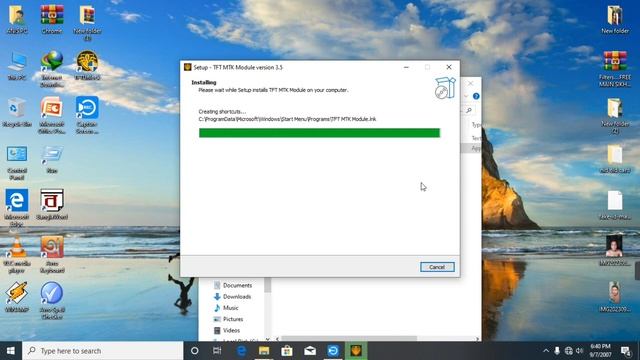
Task: Select Music in File Explorer sidebar
Action: 226,308
